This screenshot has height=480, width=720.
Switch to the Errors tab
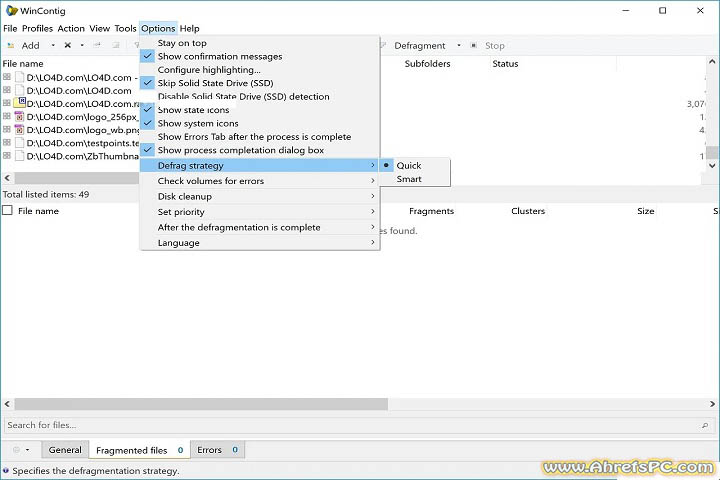pyautogui.click(x=217, y=450)
